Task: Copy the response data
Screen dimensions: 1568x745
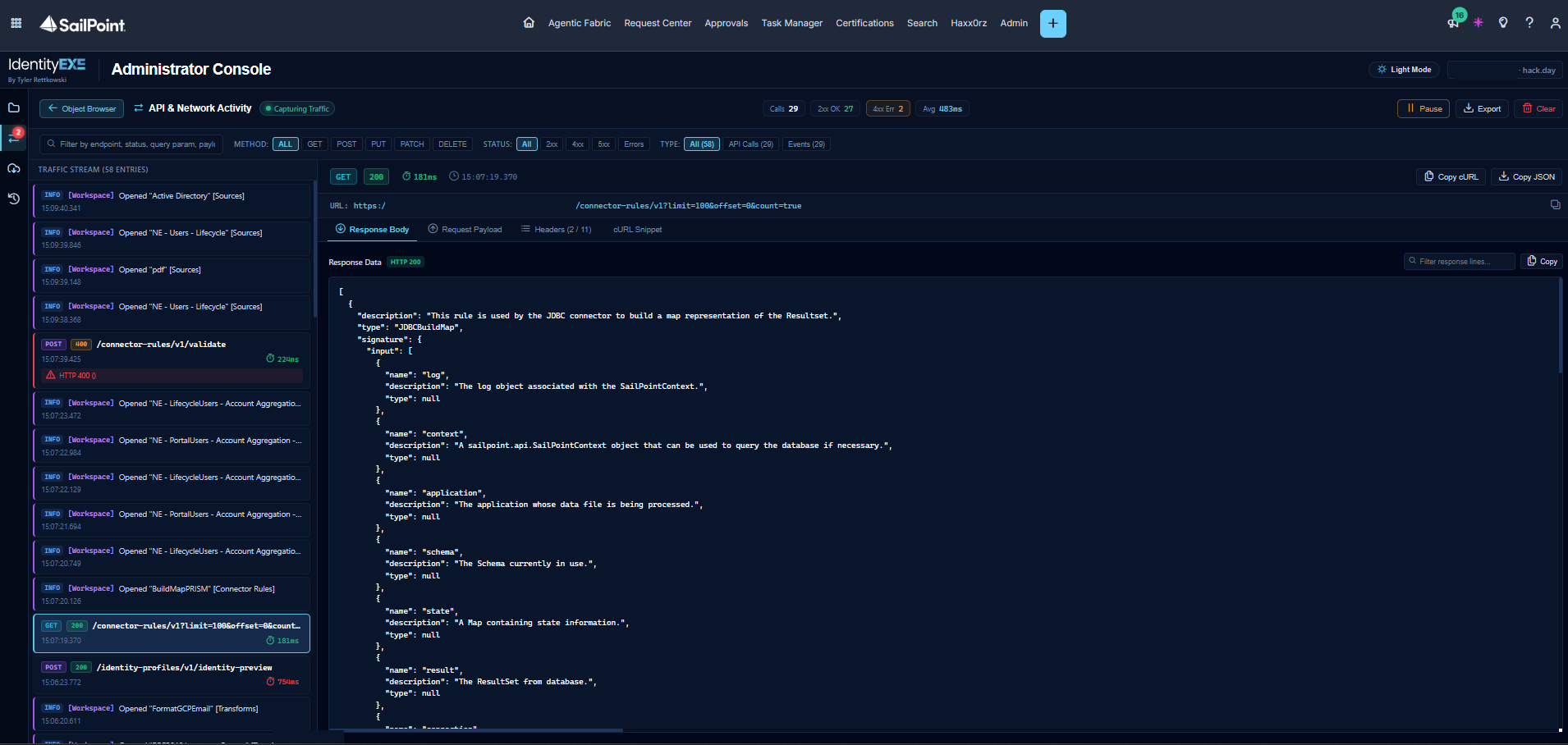Action: pyautogui.click(x=1542, y=261)
